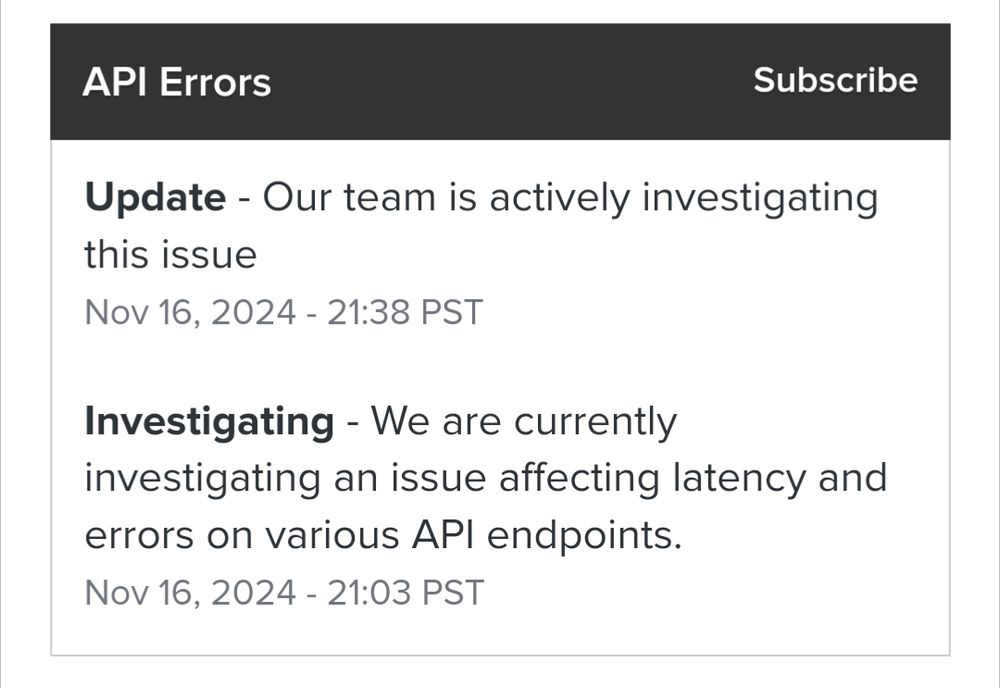1000x688 pixels.
Task: Click the bold Update status label
Action: pos(155,197)
